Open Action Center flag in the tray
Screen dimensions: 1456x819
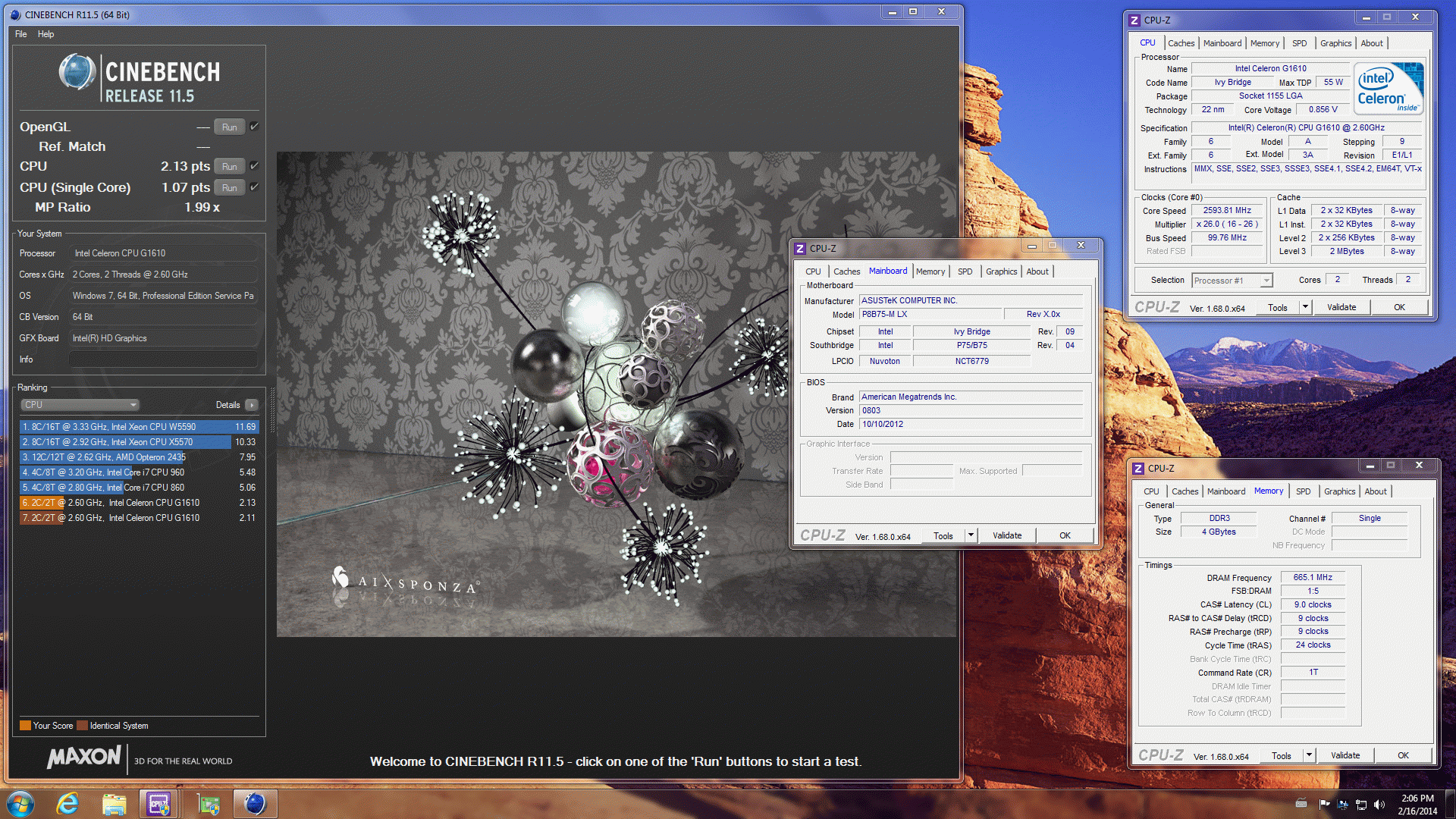1324,804
